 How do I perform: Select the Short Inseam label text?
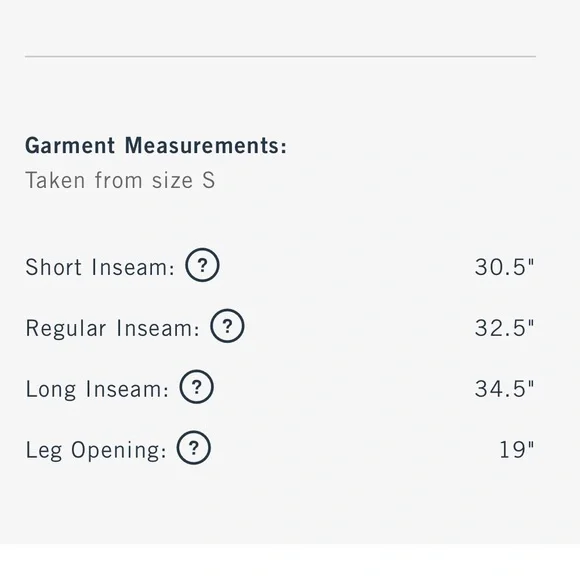100,267
